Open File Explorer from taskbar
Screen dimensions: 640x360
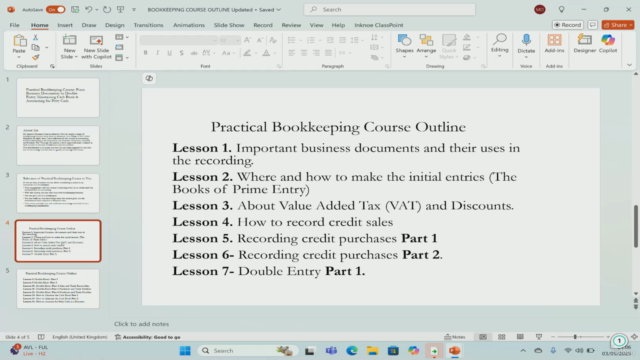372,351
